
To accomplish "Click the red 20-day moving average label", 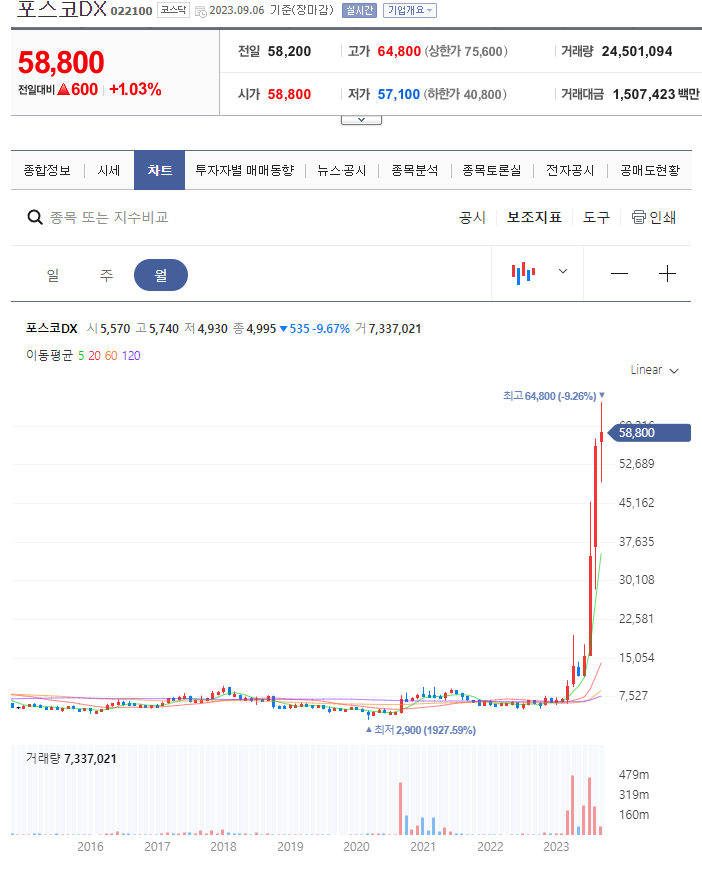I will [x=95, y=356].
